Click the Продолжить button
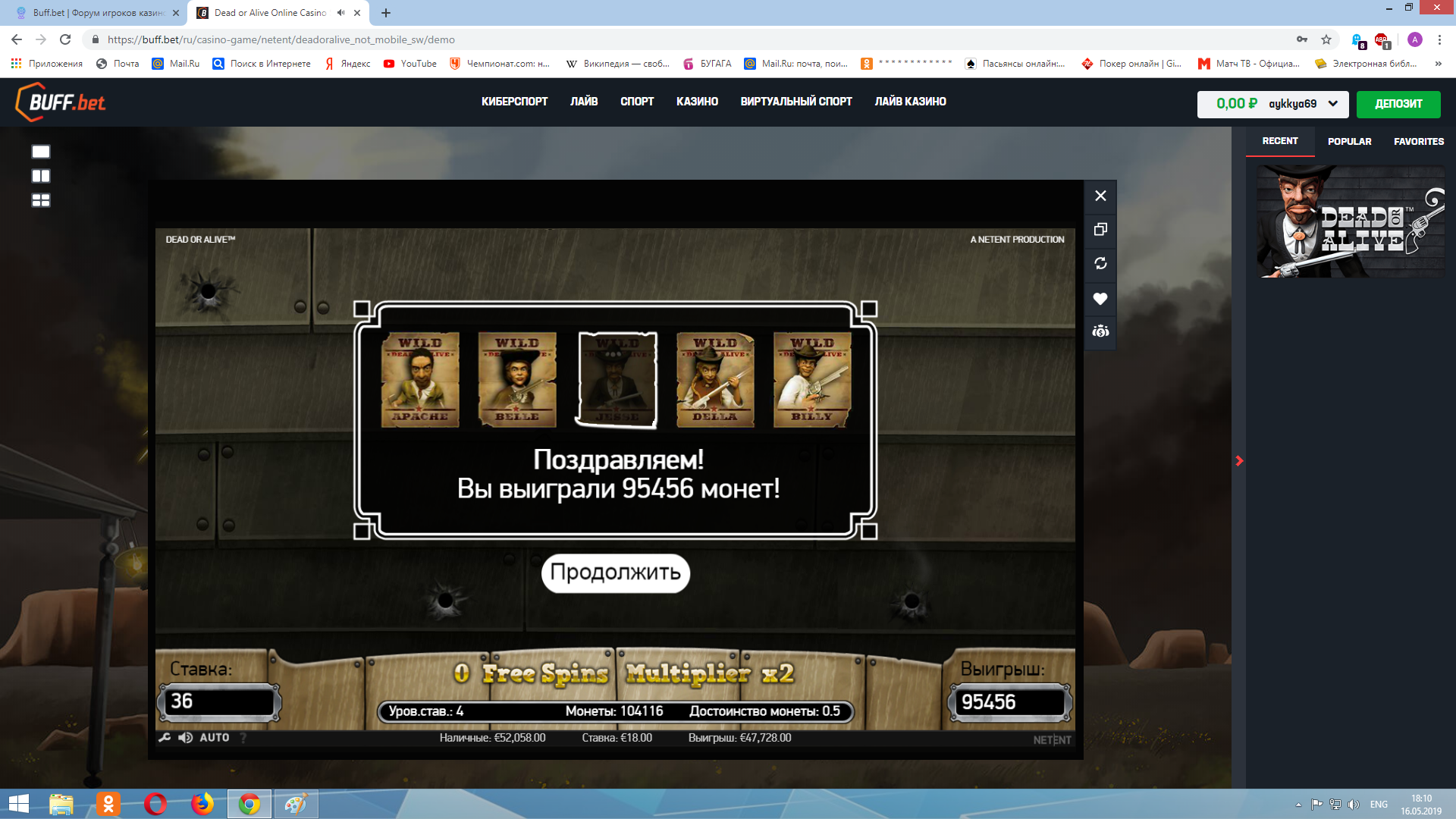The height and width of the screenshot is (819, 1456). (615, 573)
